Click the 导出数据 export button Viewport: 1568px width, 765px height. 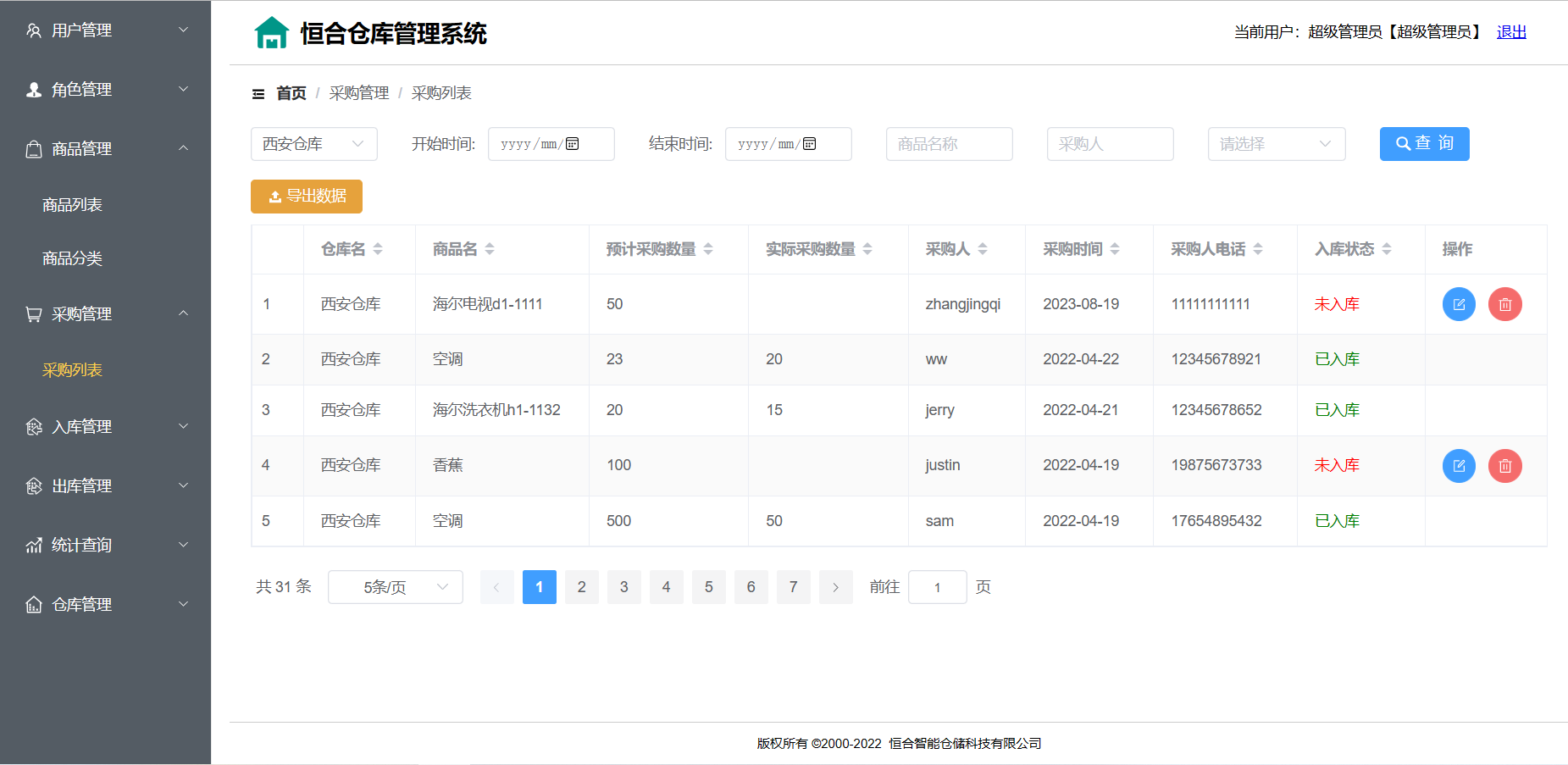click(x=307, y=197)
